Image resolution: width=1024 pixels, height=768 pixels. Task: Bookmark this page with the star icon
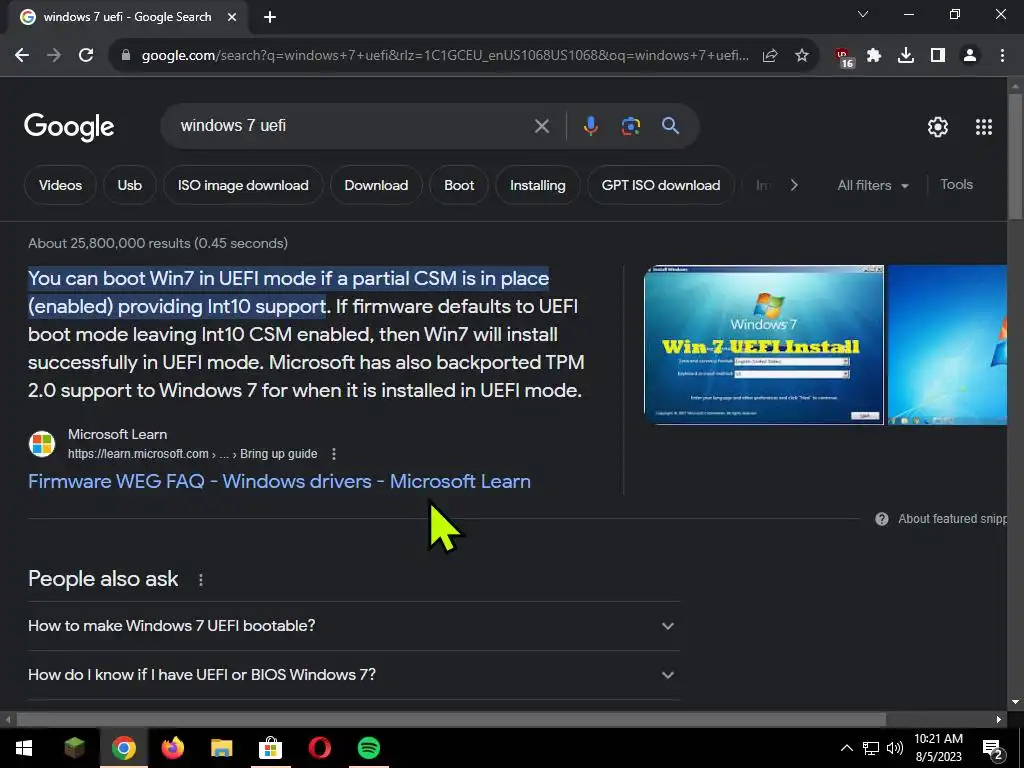(802, 56)
